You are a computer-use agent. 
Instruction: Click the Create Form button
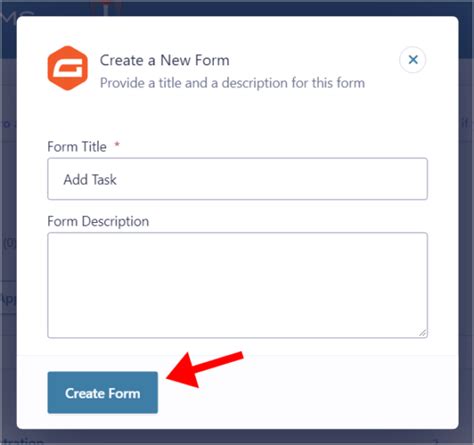tap(103, 393)
